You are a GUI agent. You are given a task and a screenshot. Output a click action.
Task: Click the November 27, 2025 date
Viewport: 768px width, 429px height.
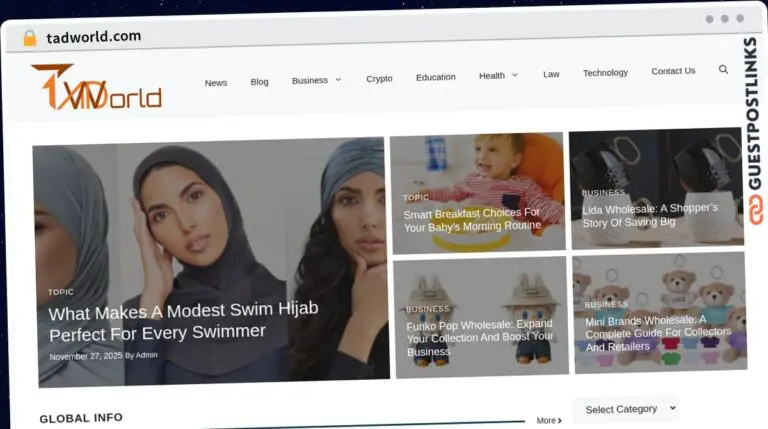86,356
